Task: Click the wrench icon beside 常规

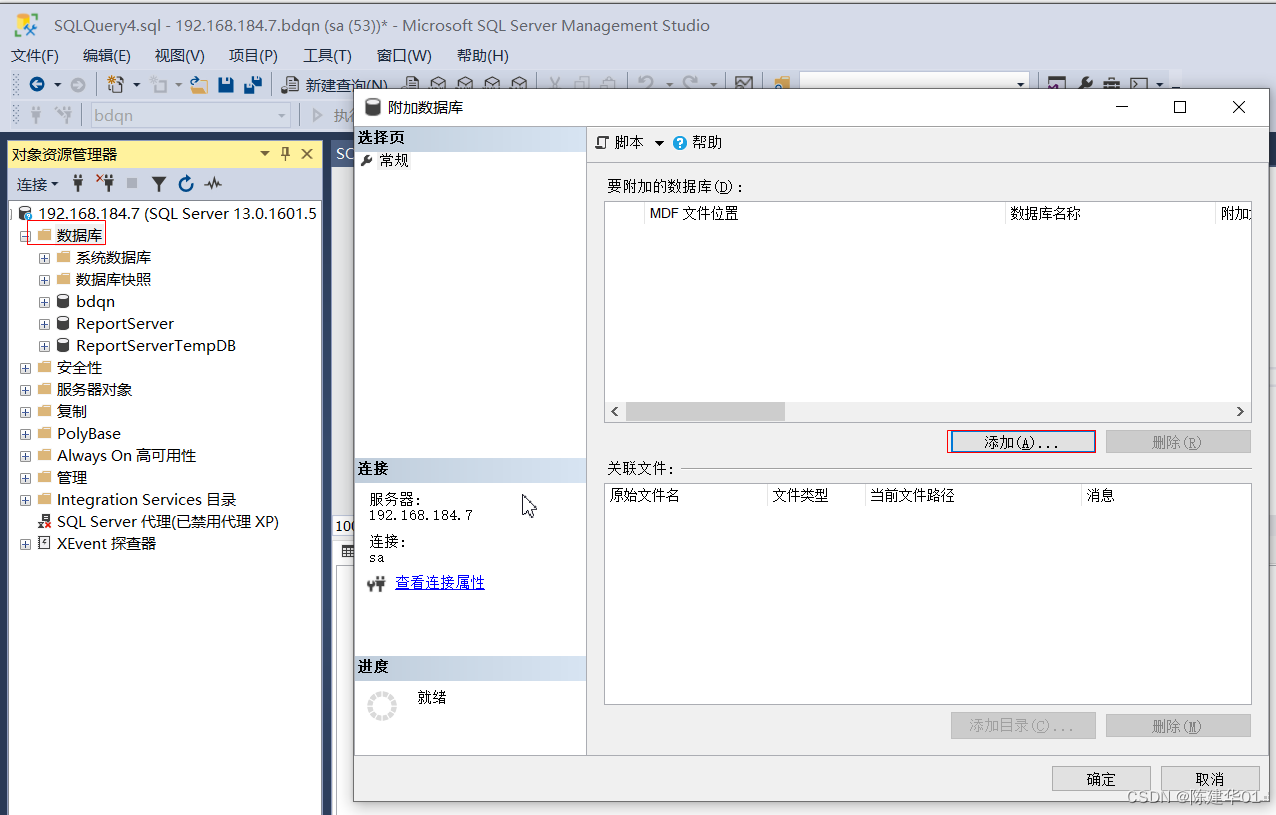Action: pyautogui.click(x=367, y=161)
